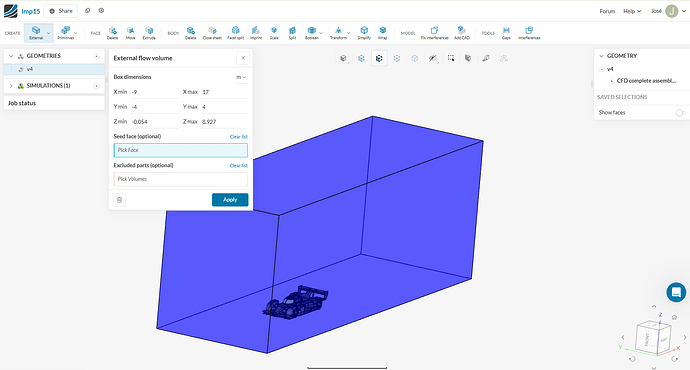Open the box dimensions unit dropdown
The image size is (690, 370).
[241, 77]
